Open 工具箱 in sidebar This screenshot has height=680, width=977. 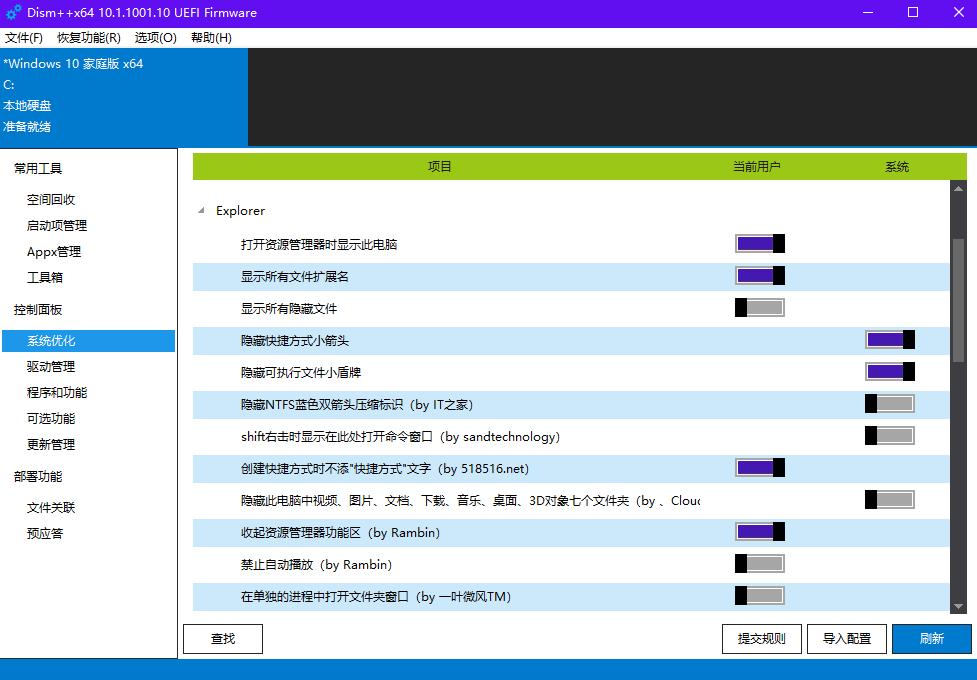[45, 277]
